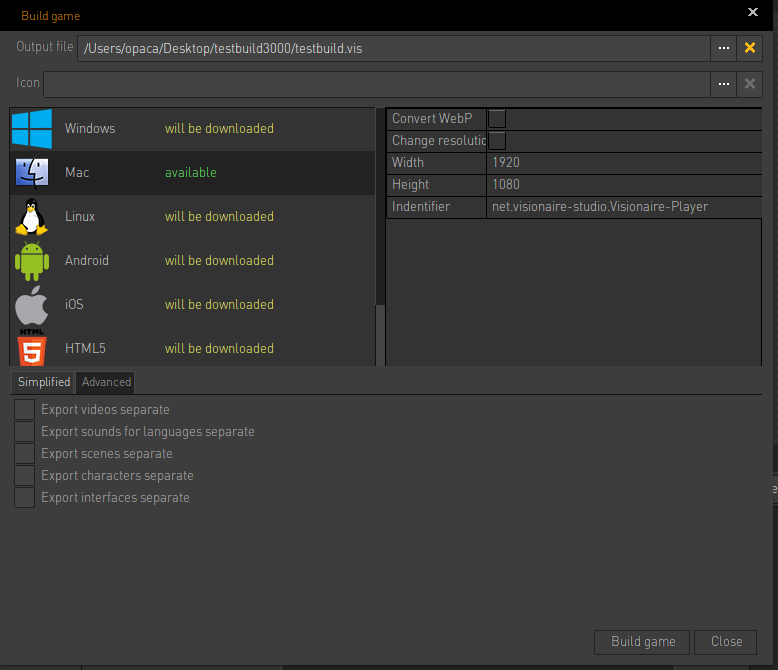Click the Output file path field
The width and height of the screenshot is (778, 670).
pos(393,48)
